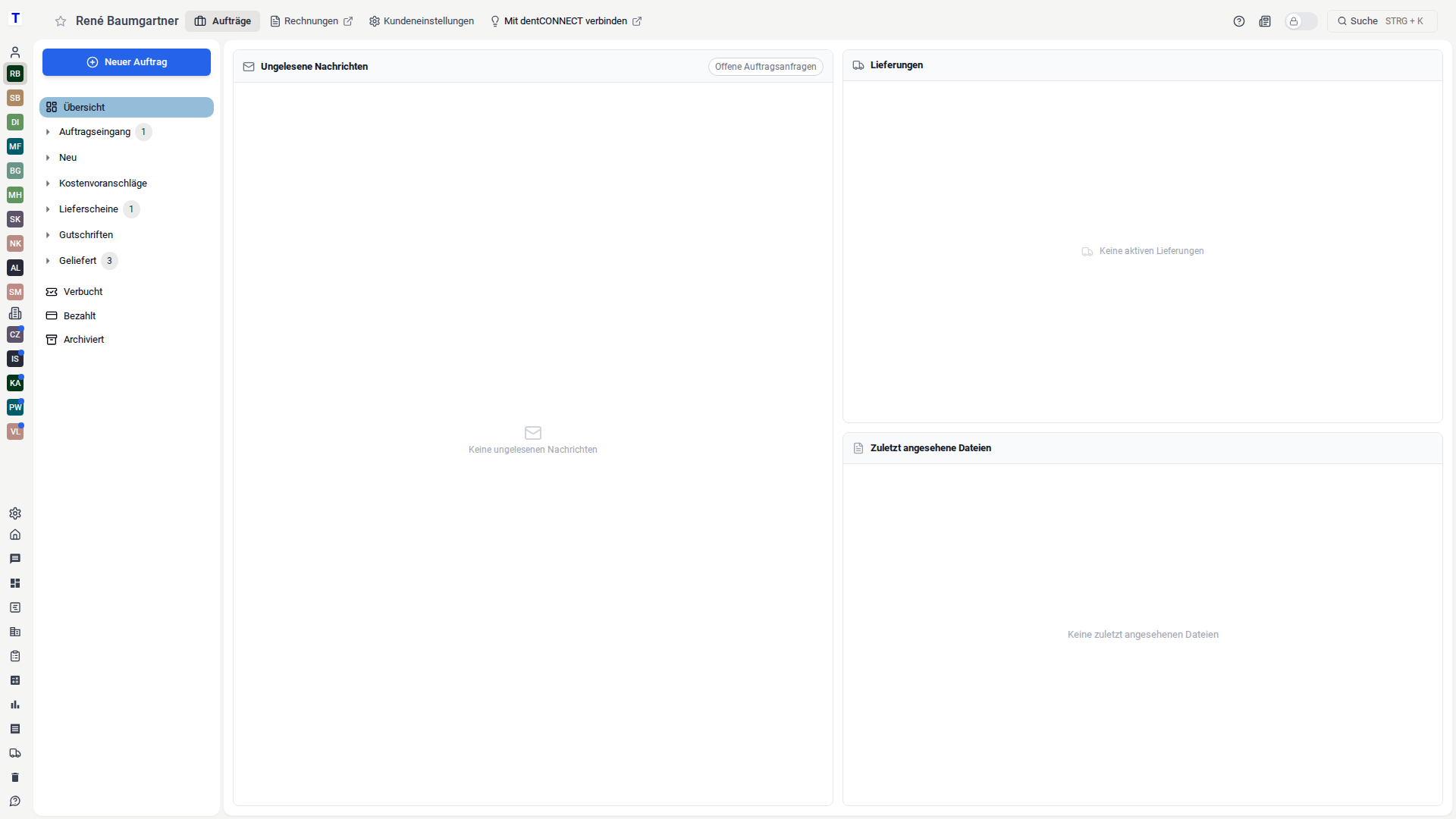The height and width of the screenshot is (819, 1456).
Task: Expand the Neu tree item
Action: coord(48,158)
